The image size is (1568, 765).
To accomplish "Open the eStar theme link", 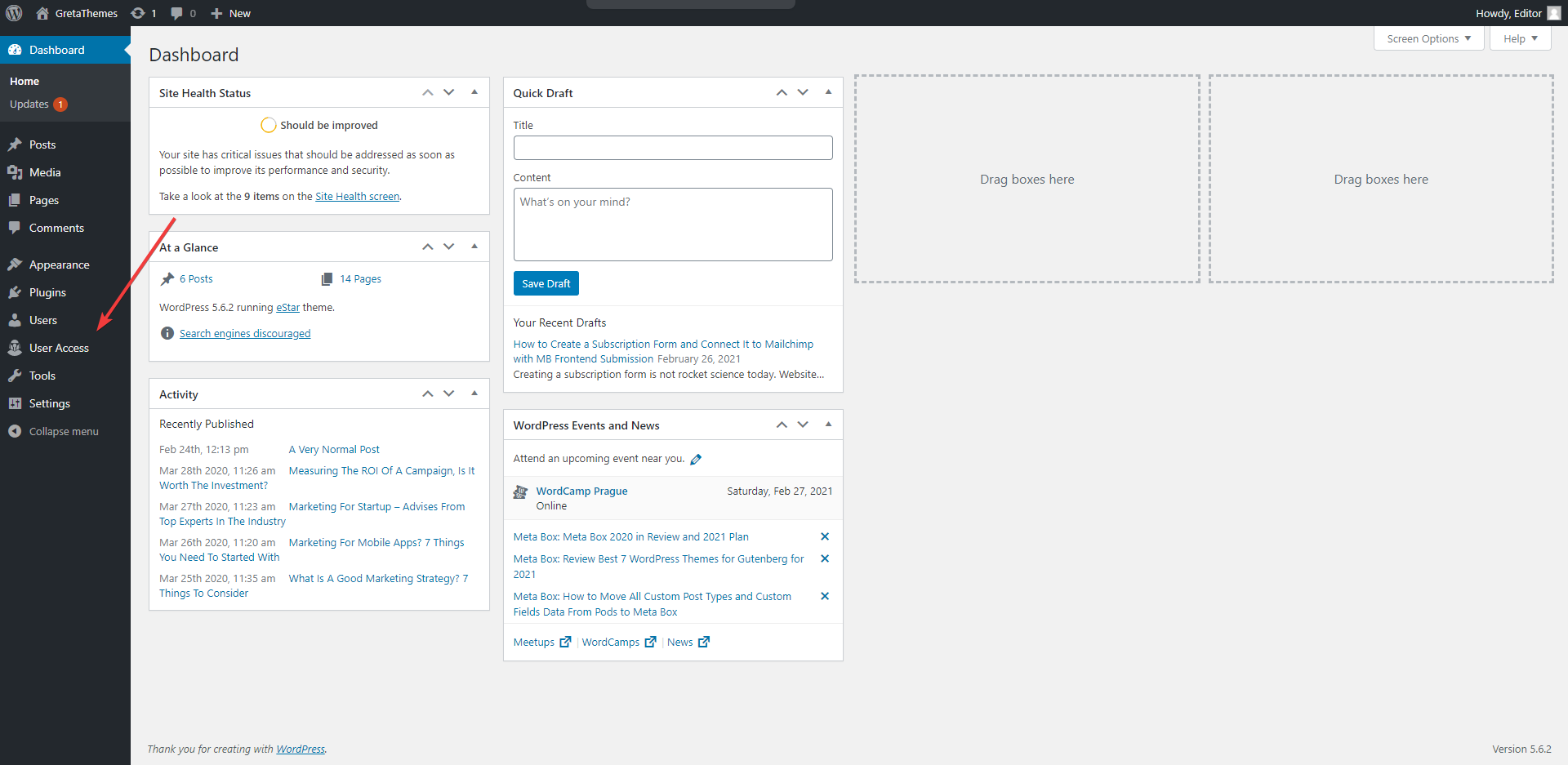I will click(x=287, y=308).
